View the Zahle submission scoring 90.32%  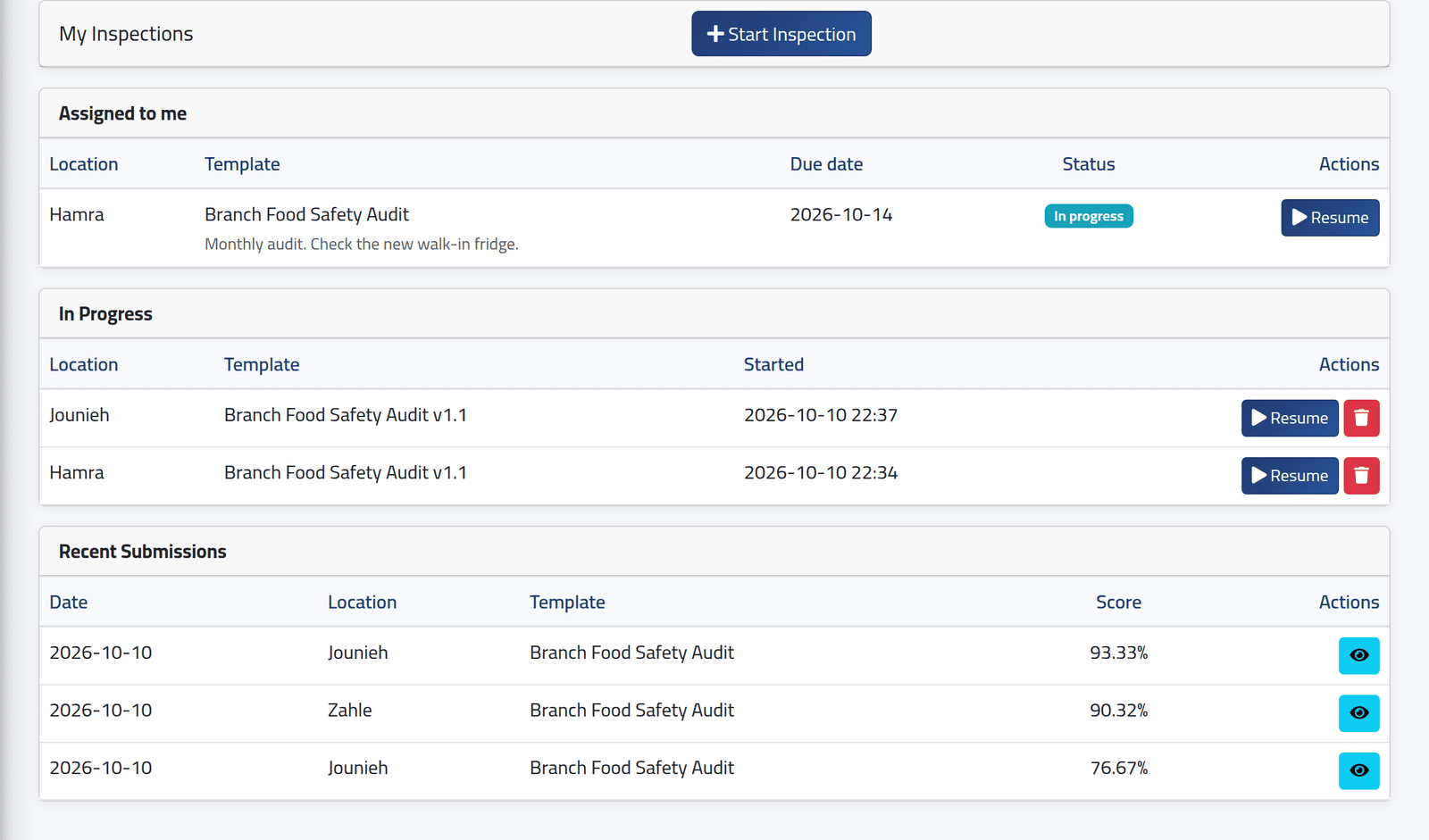(x=1358, y=713)
